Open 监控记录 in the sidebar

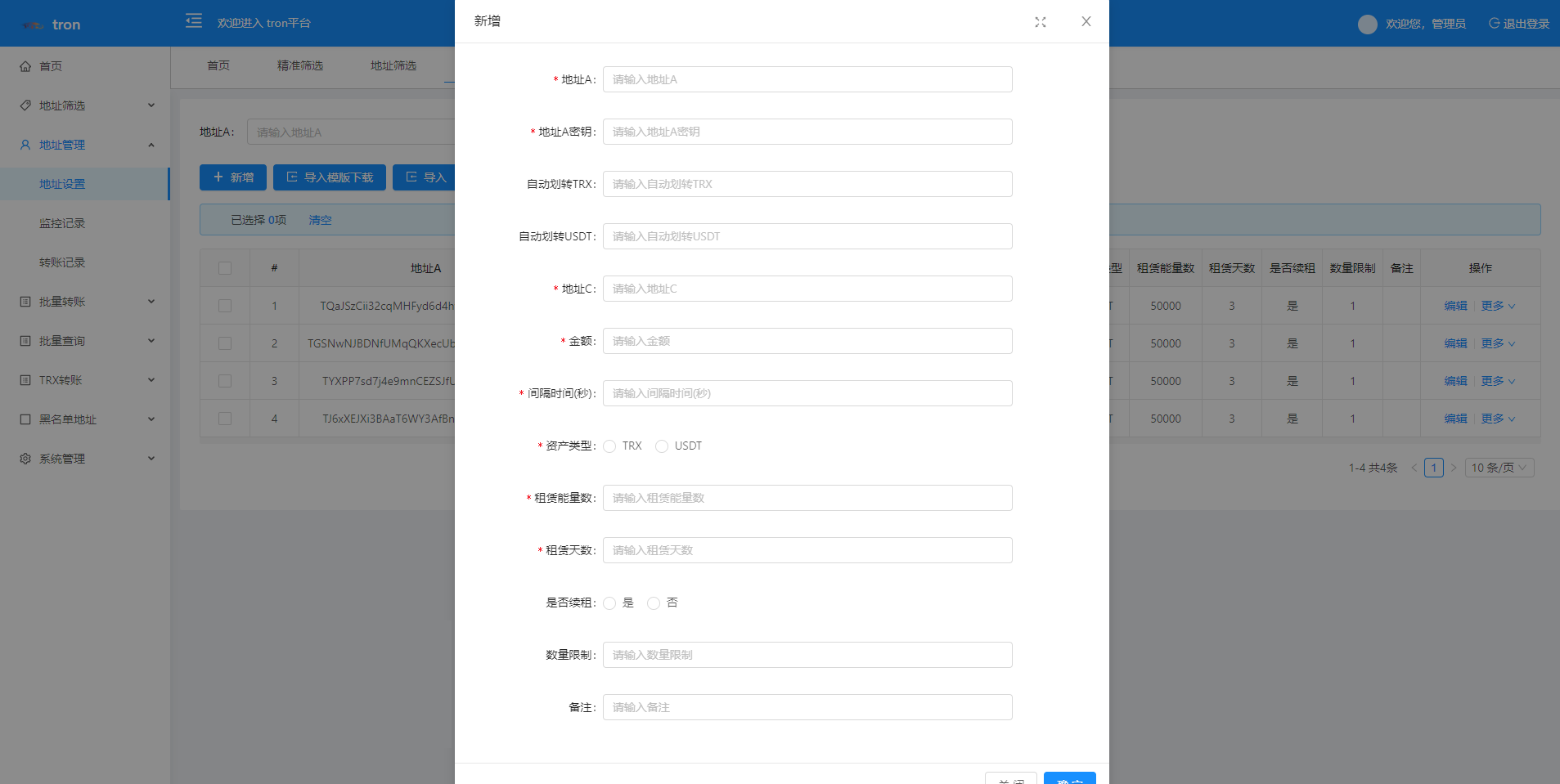click(62, 223)
